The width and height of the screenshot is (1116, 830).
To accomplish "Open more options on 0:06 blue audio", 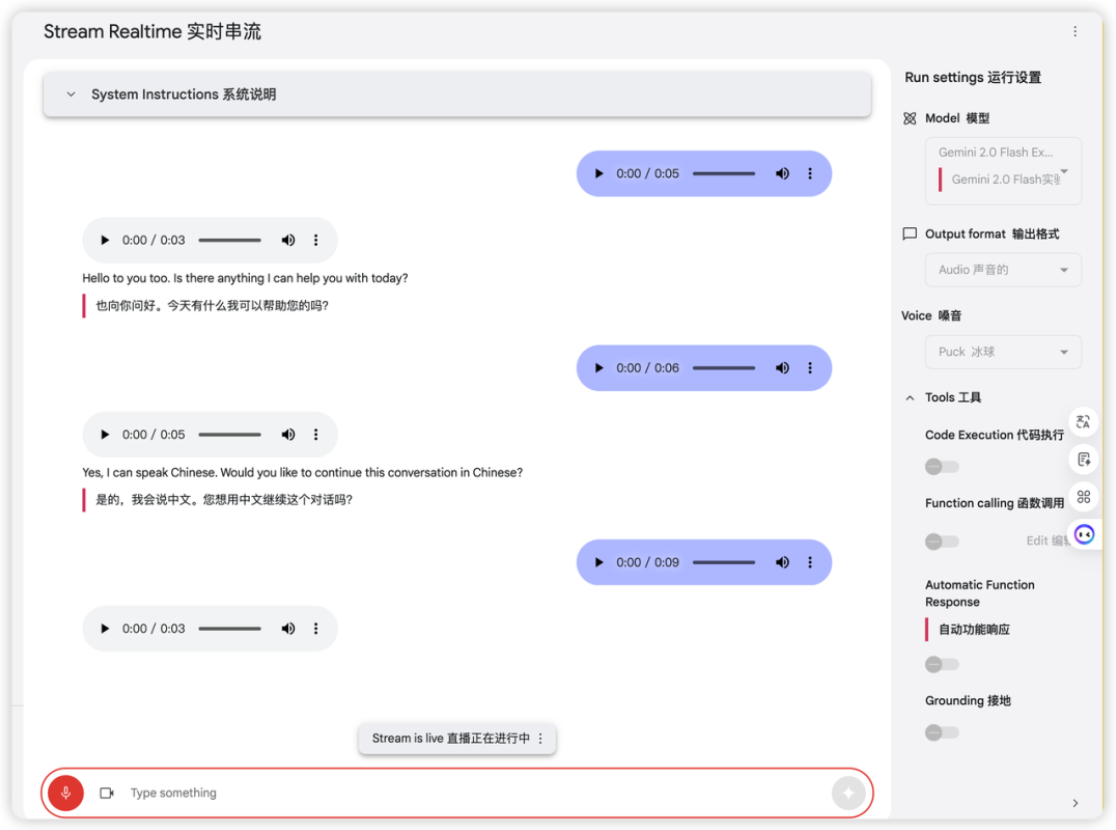I will click(x=810, y=368).
